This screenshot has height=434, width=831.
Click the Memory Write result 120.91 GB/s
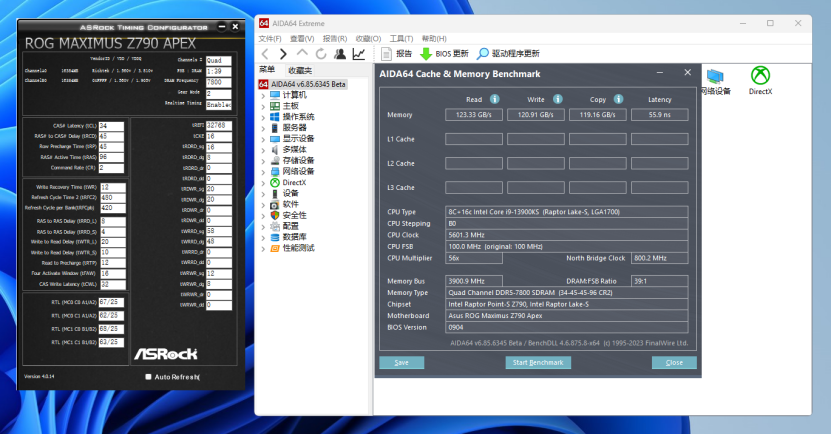(x=536, y=114)
